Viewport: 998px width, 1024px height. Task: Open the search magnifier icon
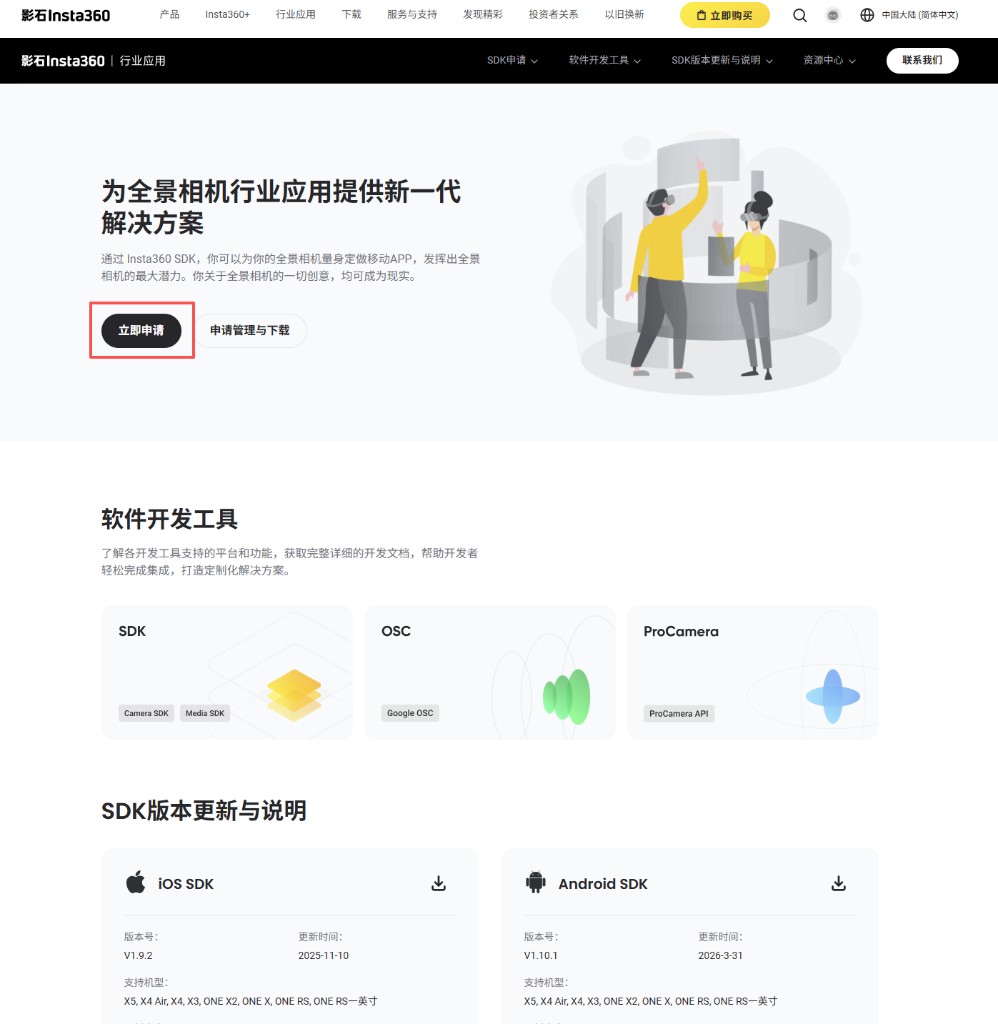coord(799,15)
